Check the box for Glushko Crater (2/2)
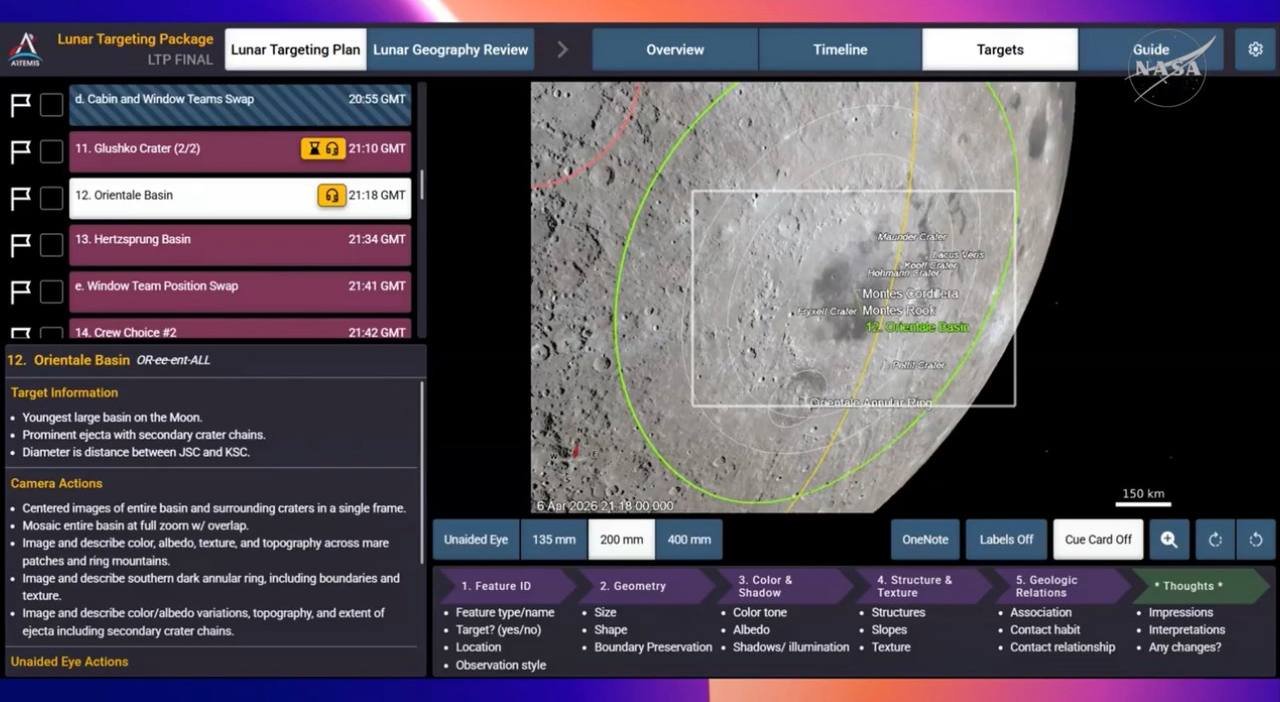Image resolution: width=1280 pixels, height=702 pixels. point(51,151)
